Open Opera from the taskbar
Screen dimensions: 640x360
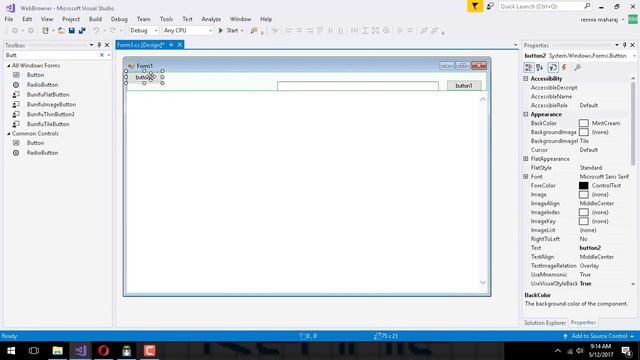103,351
